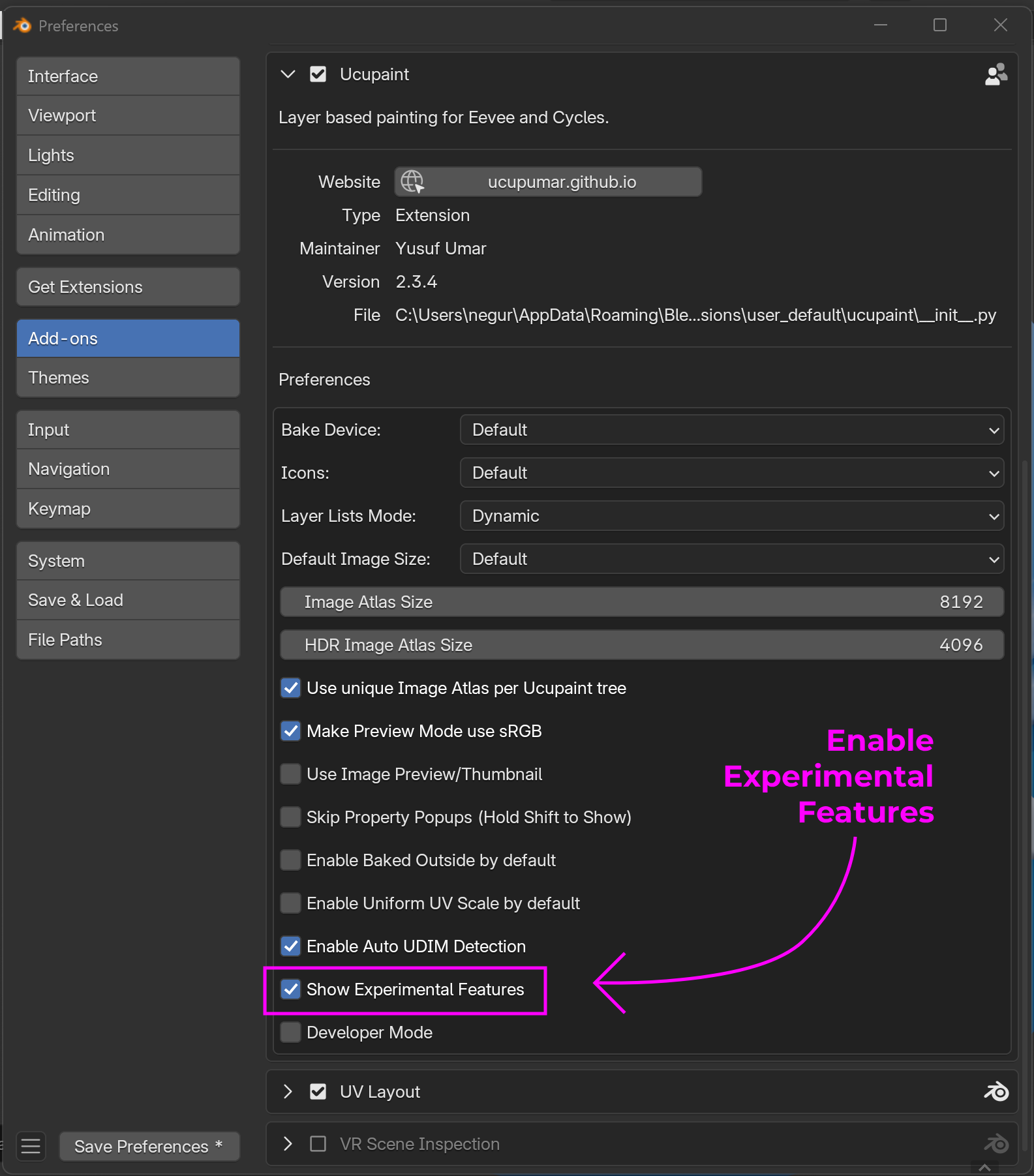The image size is (1034, 1176).
Task: Enable Developer Mode checkbox
Action: coord(290,1033)
